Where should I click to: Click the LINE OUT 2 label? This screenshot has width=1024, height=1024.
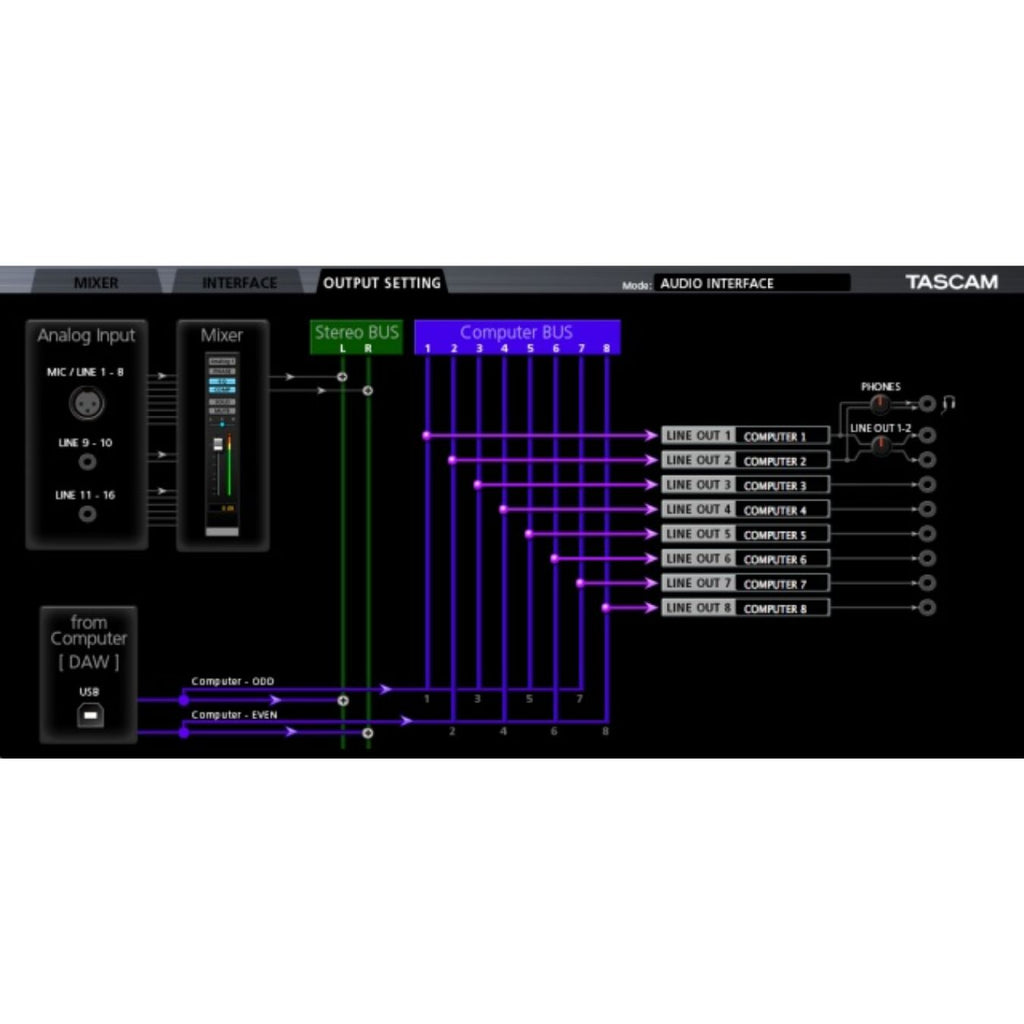tap(698, 460)
